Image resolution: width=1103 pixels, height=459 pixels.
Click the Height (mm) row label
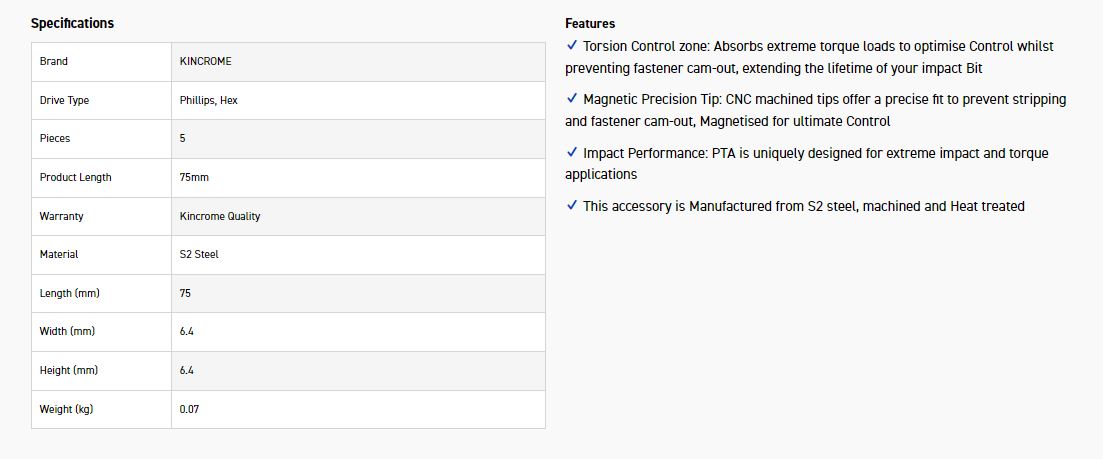[x=68, y=371]
